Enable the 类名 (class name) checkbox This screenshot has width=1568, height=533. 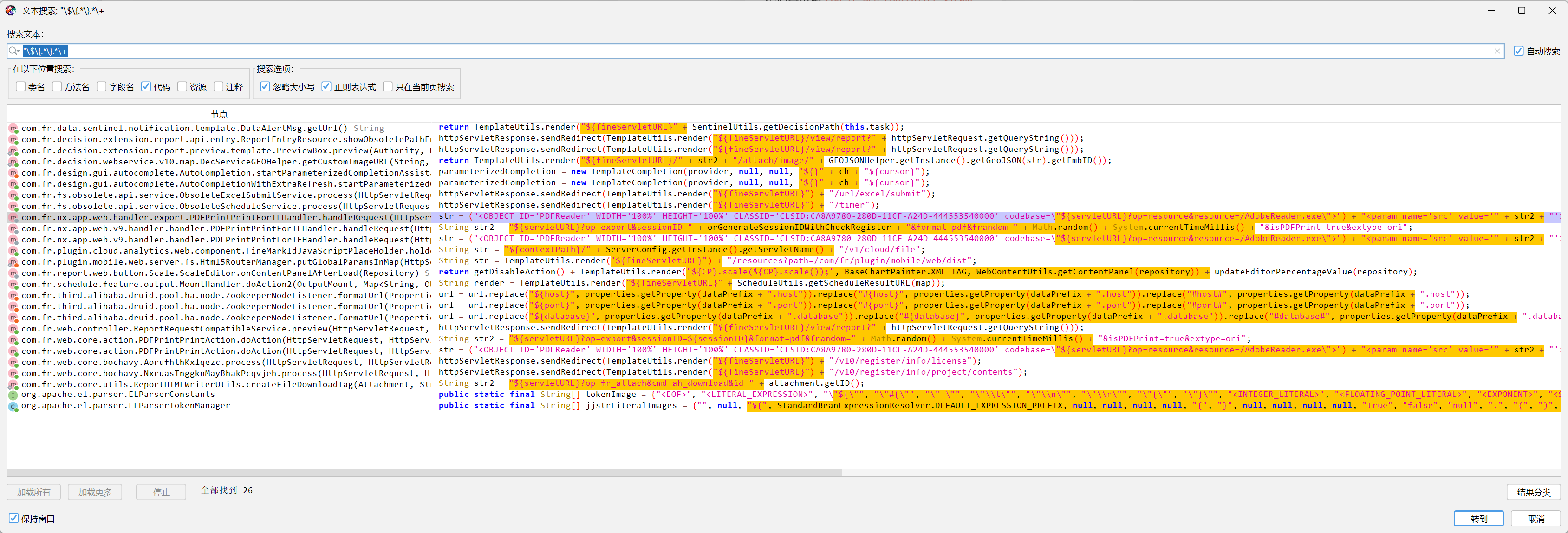(21, 86)
